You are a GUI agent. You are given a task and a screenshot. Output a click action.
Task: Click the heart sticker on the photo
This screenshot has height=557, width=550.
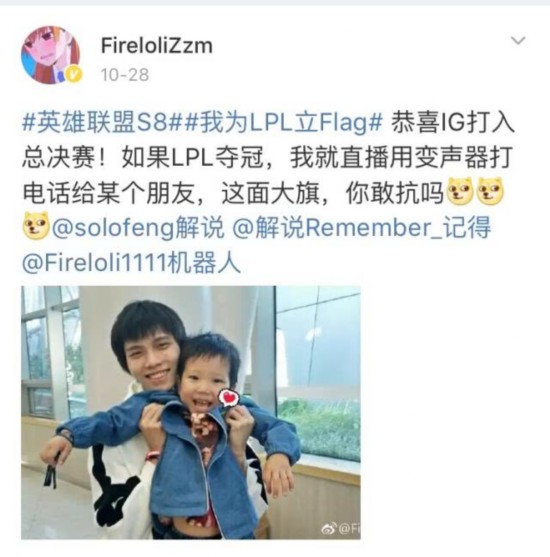pyautogui.click(x=227, y=397)
